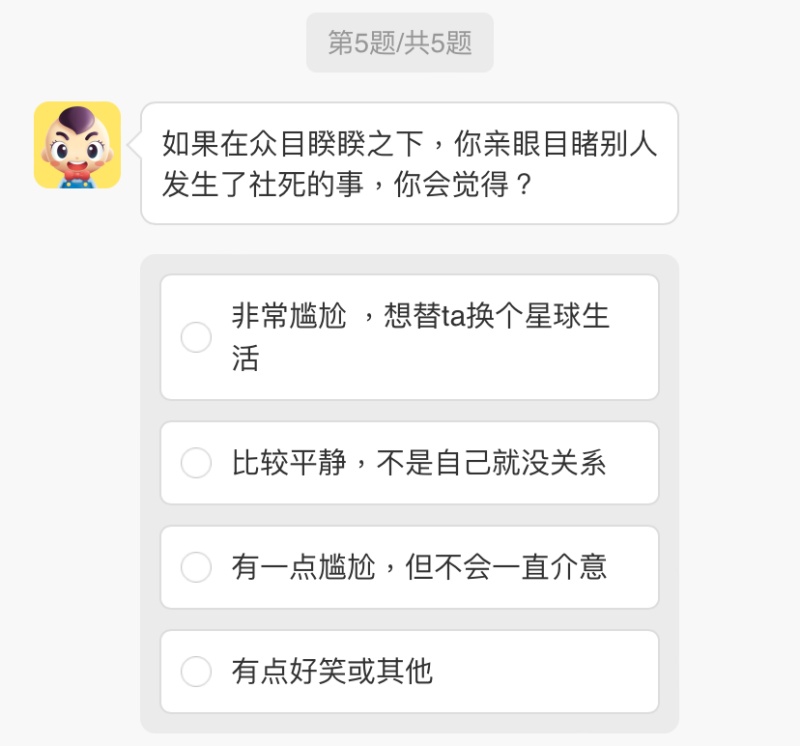The width and height of the screenshot is (800, 746).
Task: Pick radio button for 有点好笑或其他
Action: [196, 671]
